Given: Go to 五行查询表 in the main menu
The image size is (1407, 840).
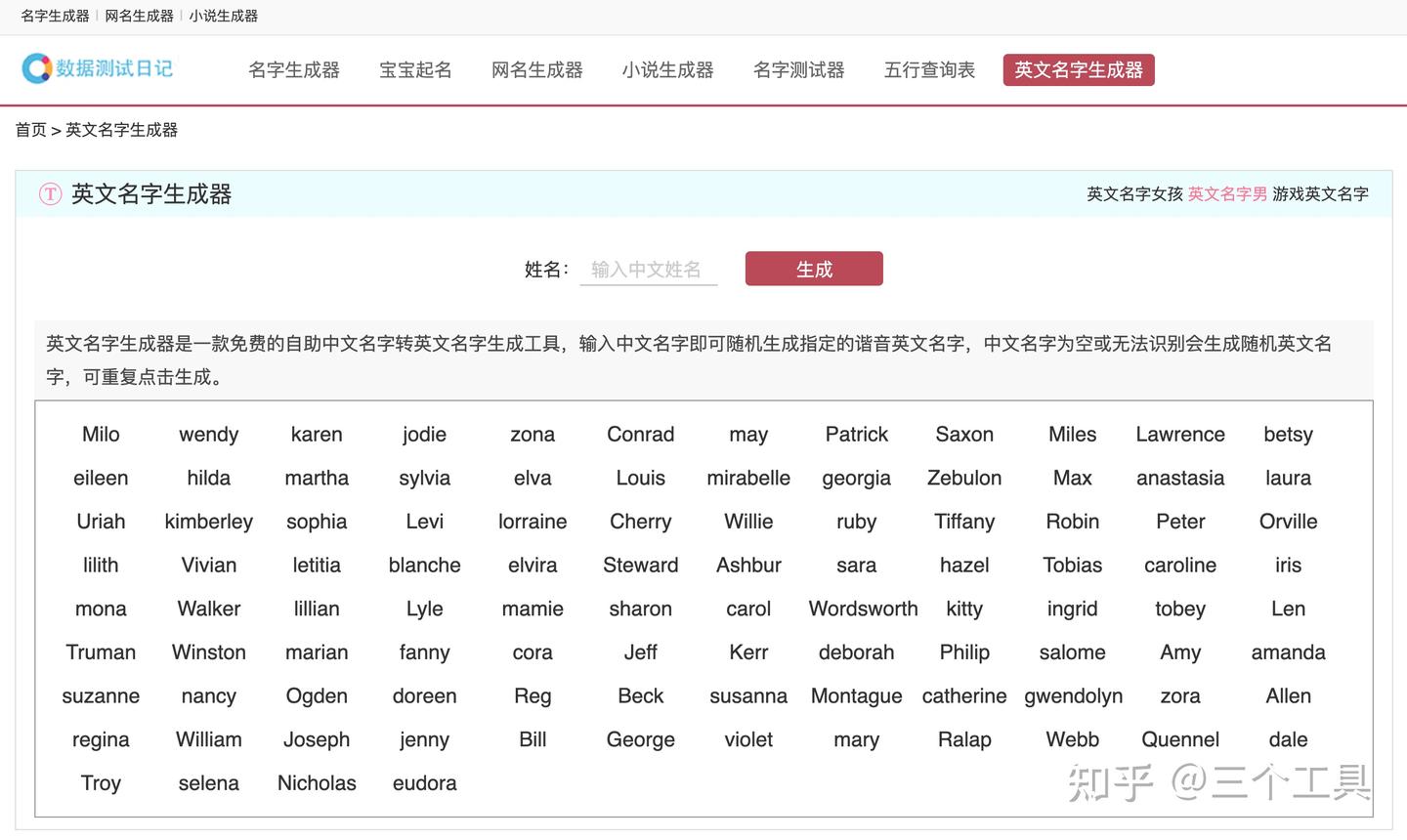Looking at the screenshot, I should click(x=929, y=70).
